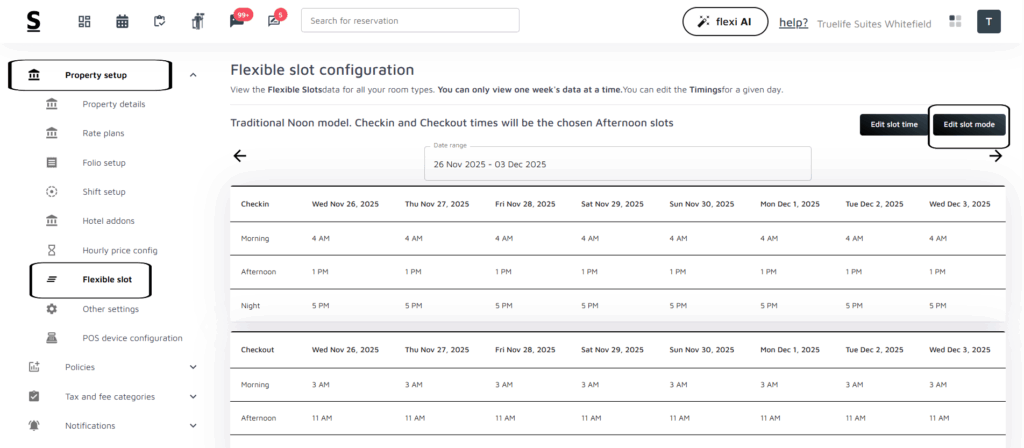
Task: Open the calendar view icon
Action: coord(122,21)
